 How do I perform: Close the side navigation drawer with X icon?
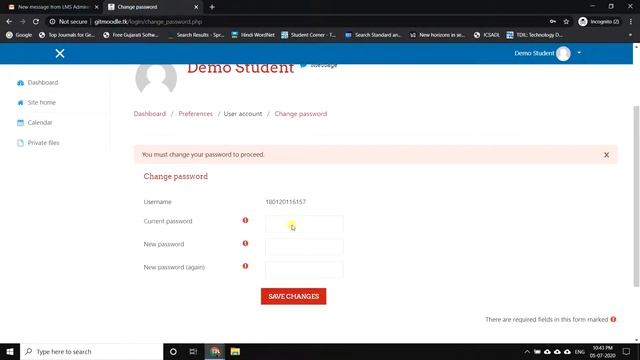point(60,53)
